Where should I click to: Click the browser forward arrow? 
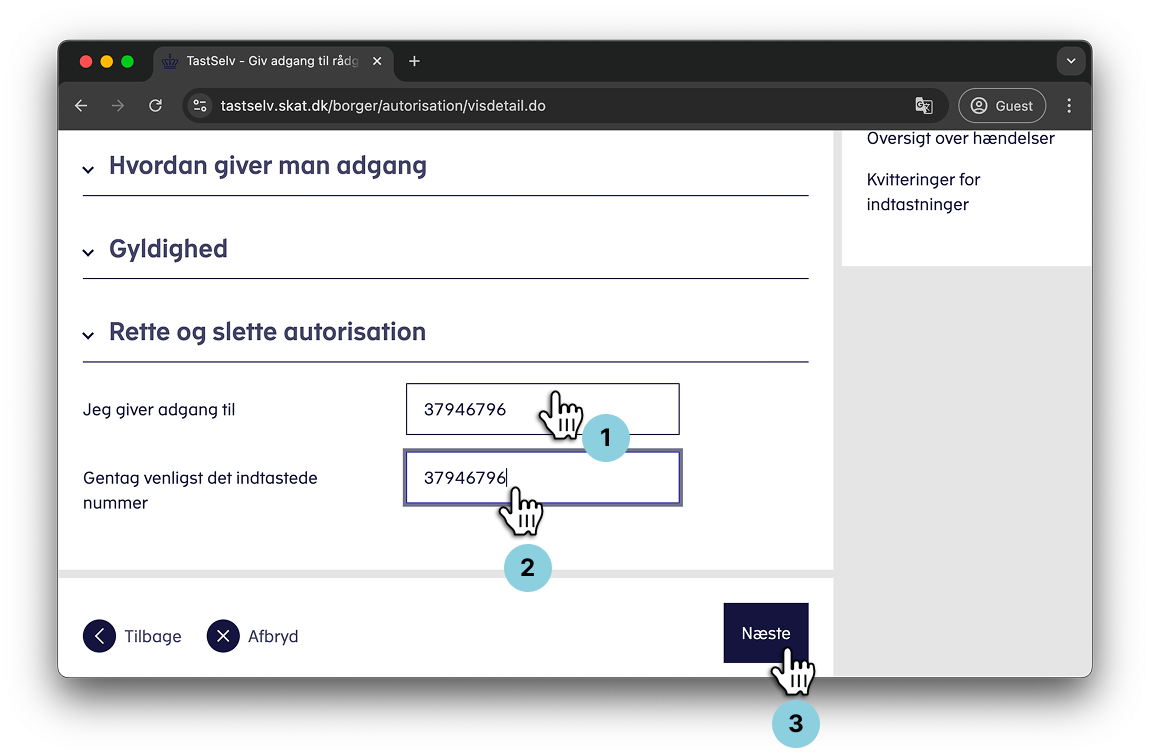pos(118,106)
